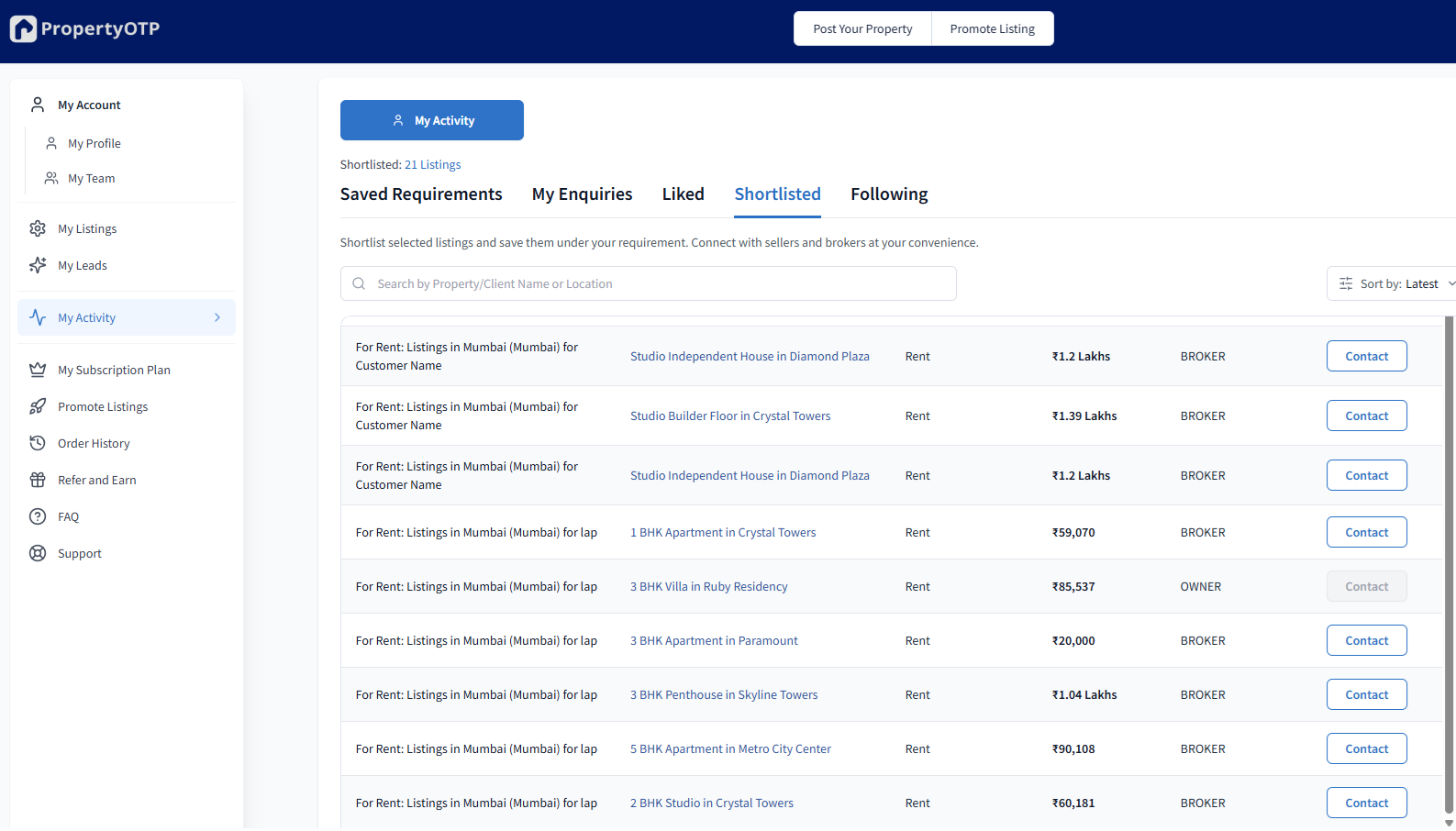Screen dimensions: 1456x831
Task: Open the Liked tab
Action: (x=684, y=194)
